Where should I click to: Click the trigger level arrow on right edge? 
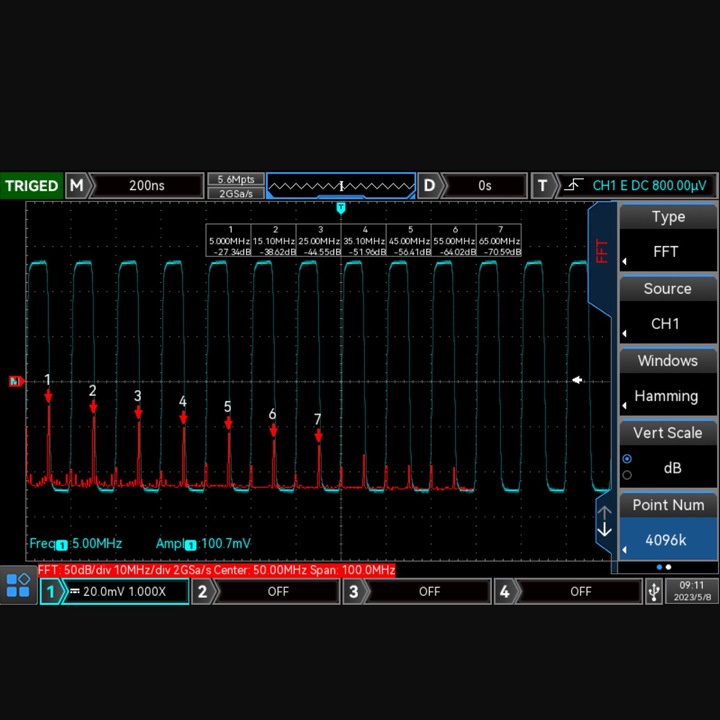577,380
